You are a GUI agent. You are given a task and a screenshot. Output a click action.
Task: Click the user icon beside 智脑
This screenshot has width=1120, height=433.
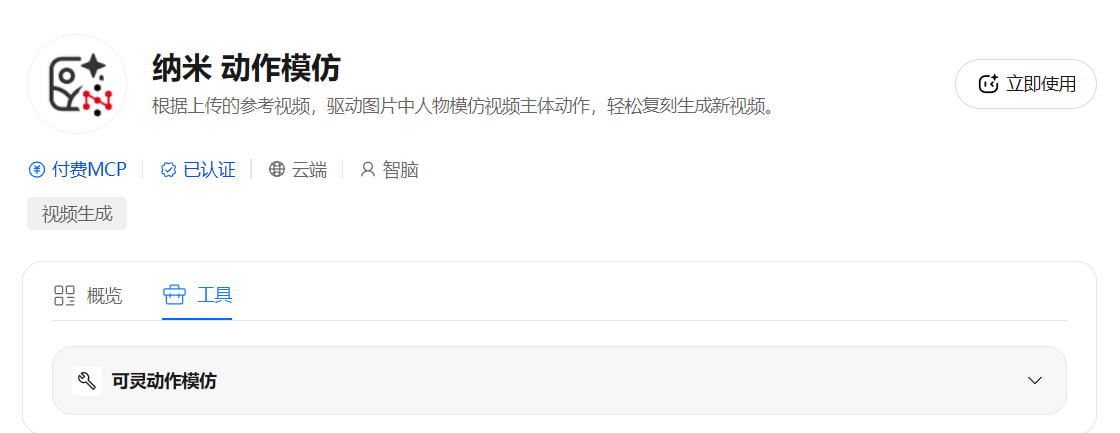(x=368, y=170)
